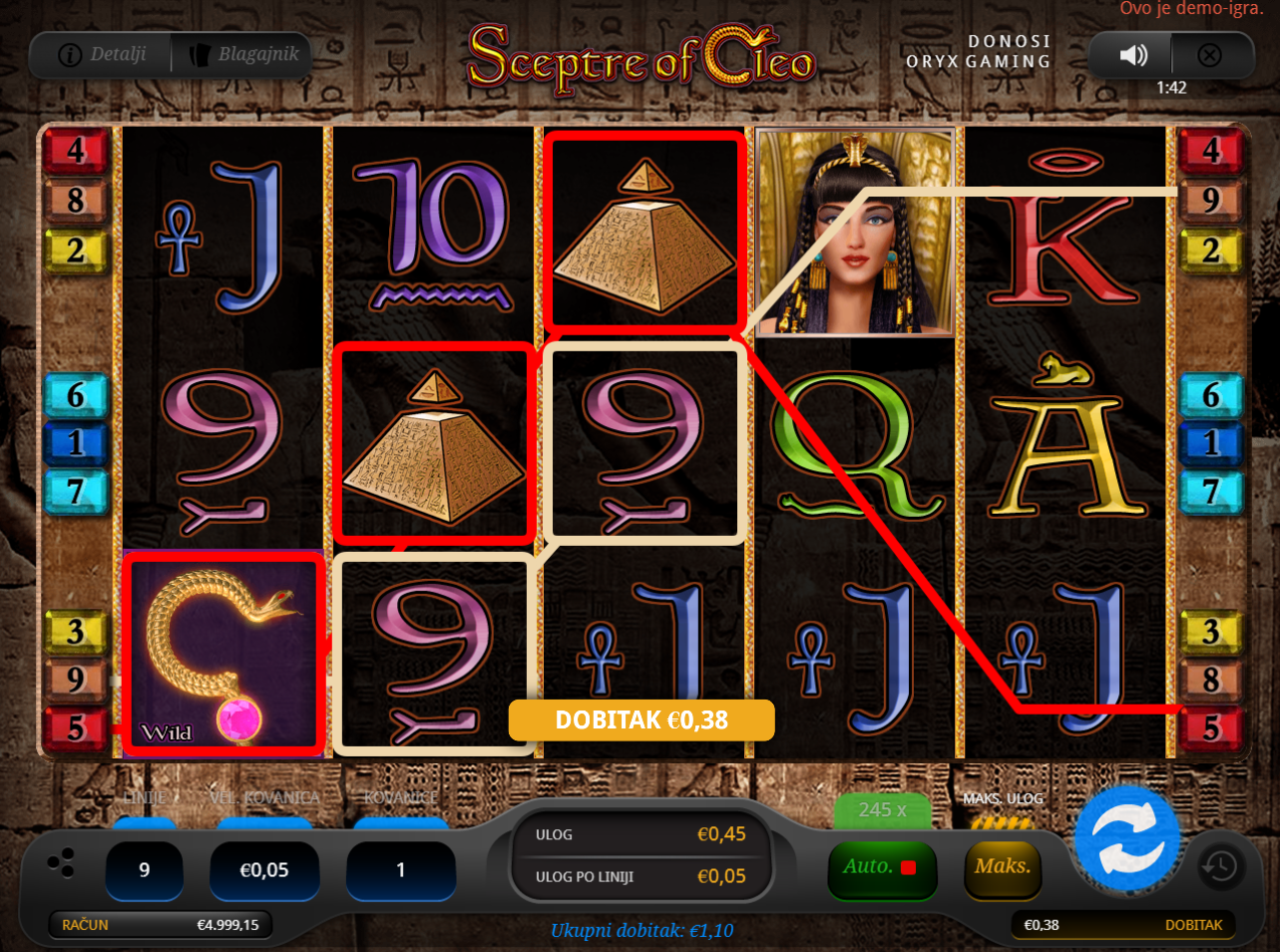1280x952 pixels.
Task: Select payline 7 marker on right side
Action: 1210,491
